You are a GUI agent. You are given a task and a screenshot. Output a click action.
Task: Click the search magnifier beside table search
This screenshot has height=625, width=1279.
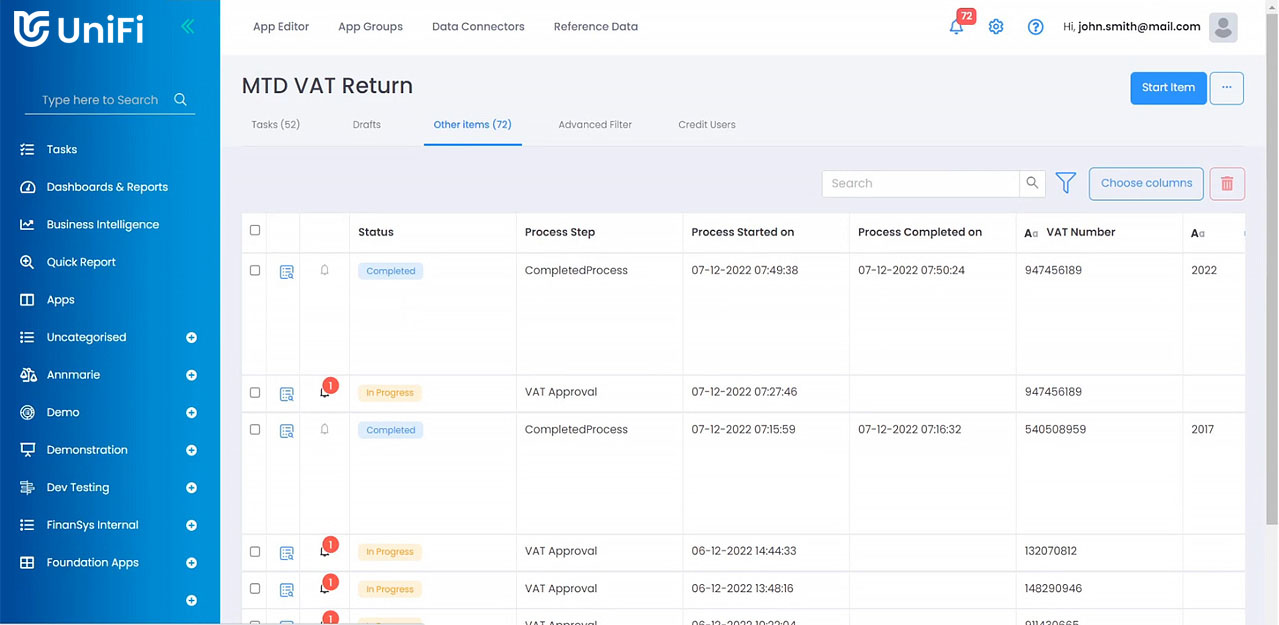[x=1032, y=183]
